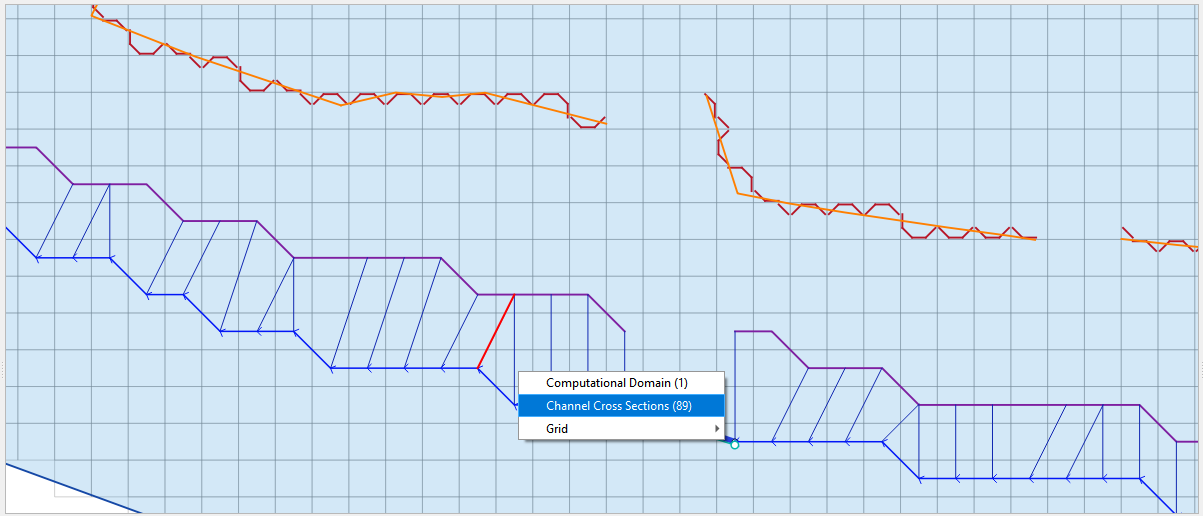Click the dark red zigzag start at top-left

pyautogui.click(x=97, y=13)
